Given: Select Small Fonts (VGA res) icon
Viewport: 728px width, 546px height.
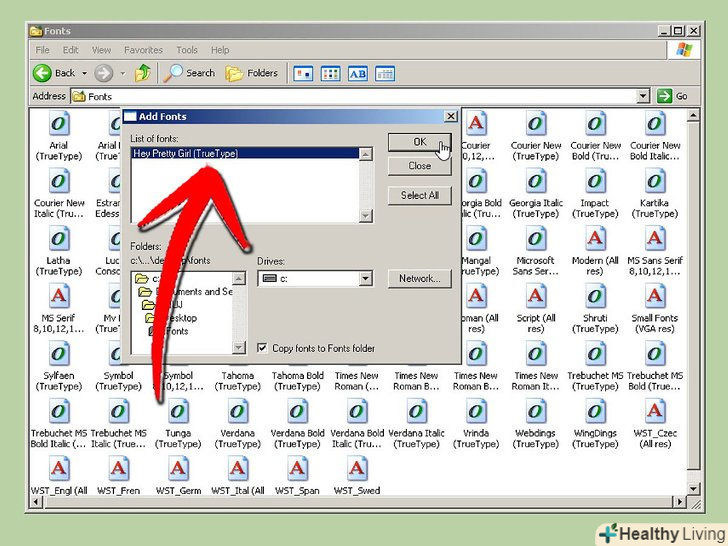Looking at the screenshot, I should pos(655,296).
